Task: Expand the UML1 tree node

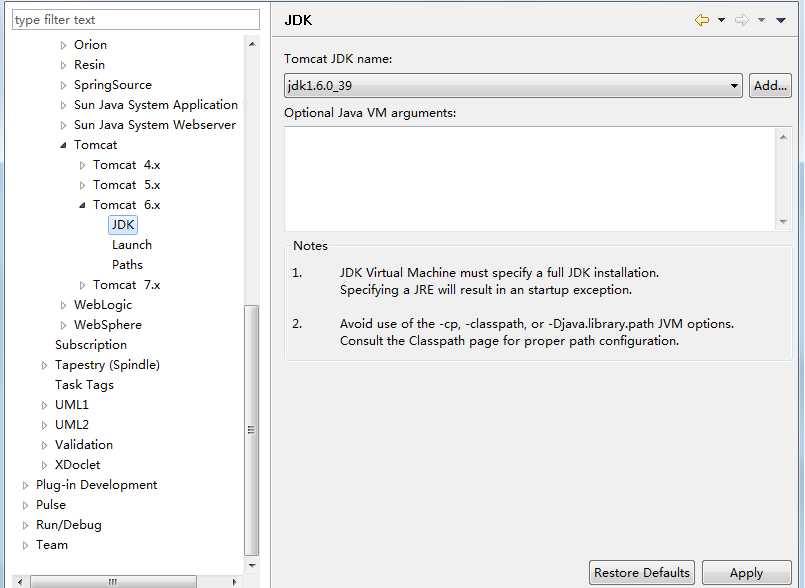Action: (x=44, y=406)
